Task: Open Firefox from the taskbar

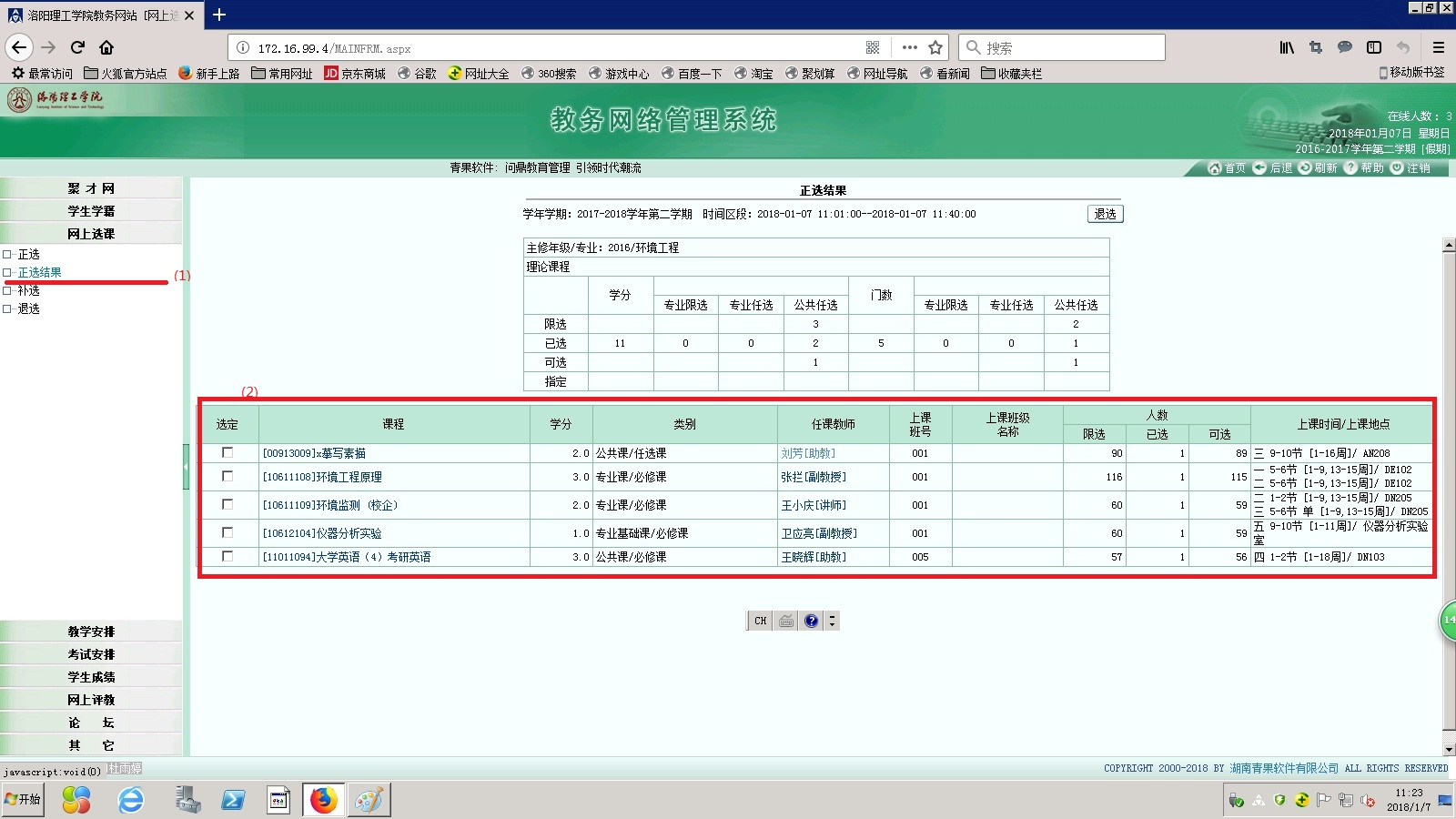Action: [323, 800]
